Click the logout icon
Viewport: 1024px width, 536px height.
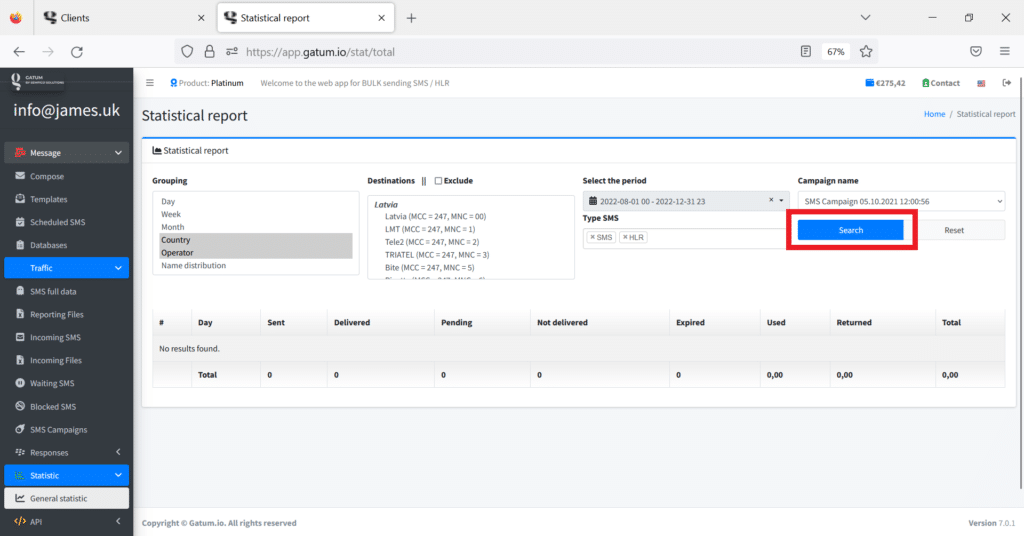pos(1006,83)
